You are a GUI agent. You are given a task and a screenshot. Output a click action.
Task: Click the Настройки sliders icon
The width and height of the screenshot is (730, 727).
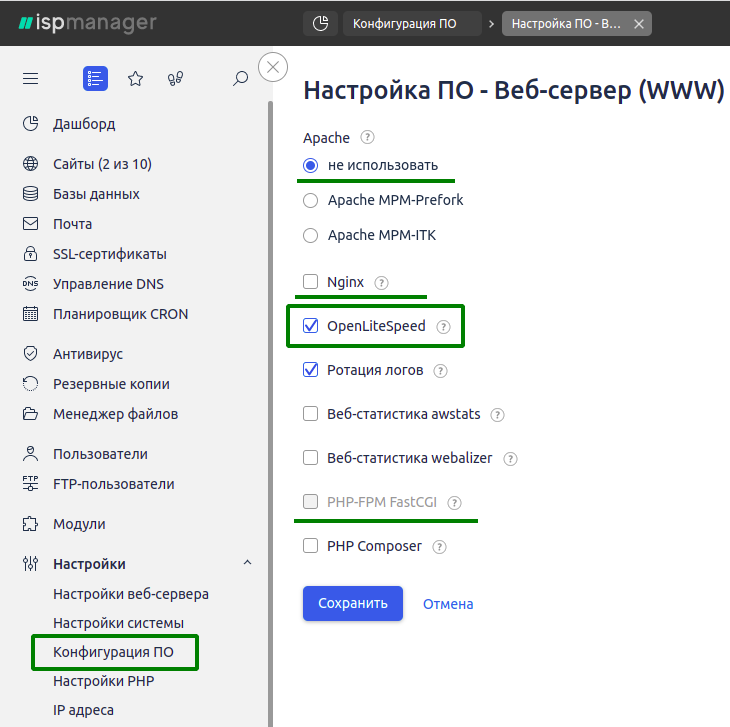pyautogui.click(x=31, y=564)
